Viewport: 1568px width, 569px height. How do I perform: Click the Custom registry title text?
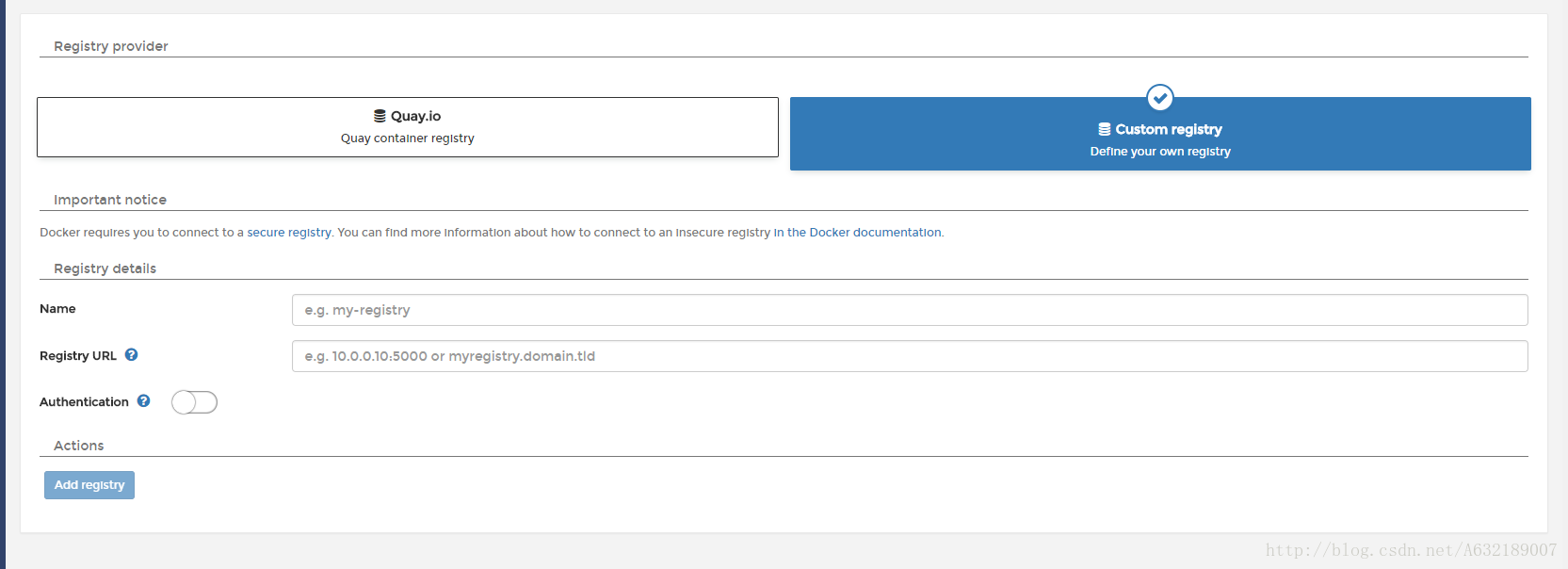pos(1169,129)
